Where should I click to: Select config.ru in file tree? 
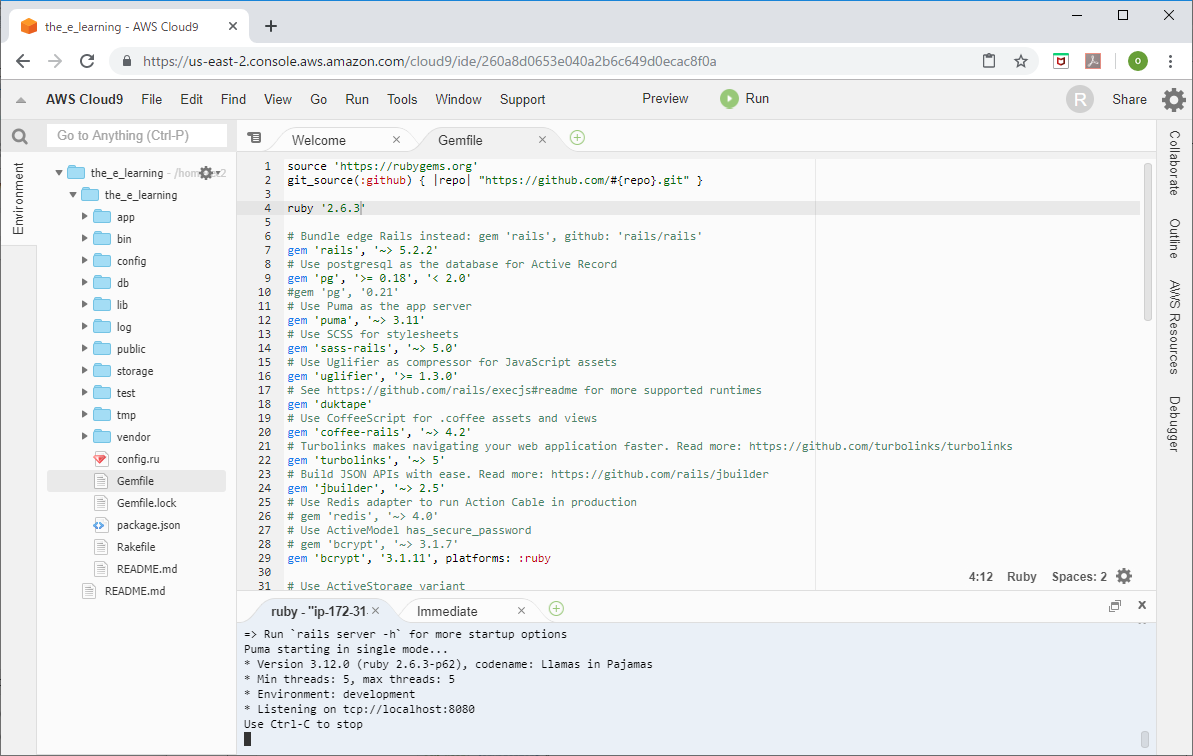pos(136,459)
